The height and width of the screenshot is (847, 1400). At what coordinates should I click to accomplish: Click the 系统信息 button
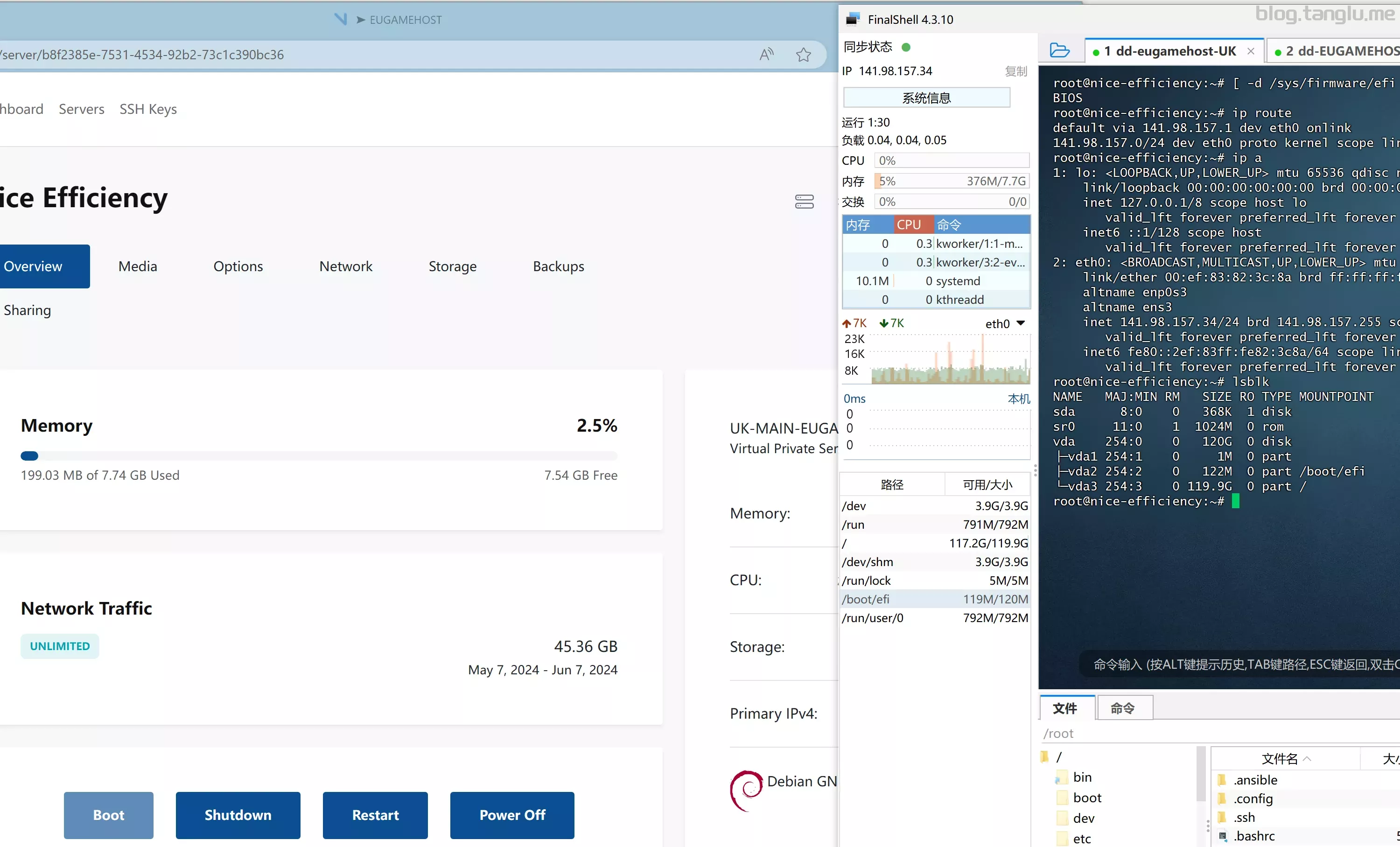[x=927, y=98]
